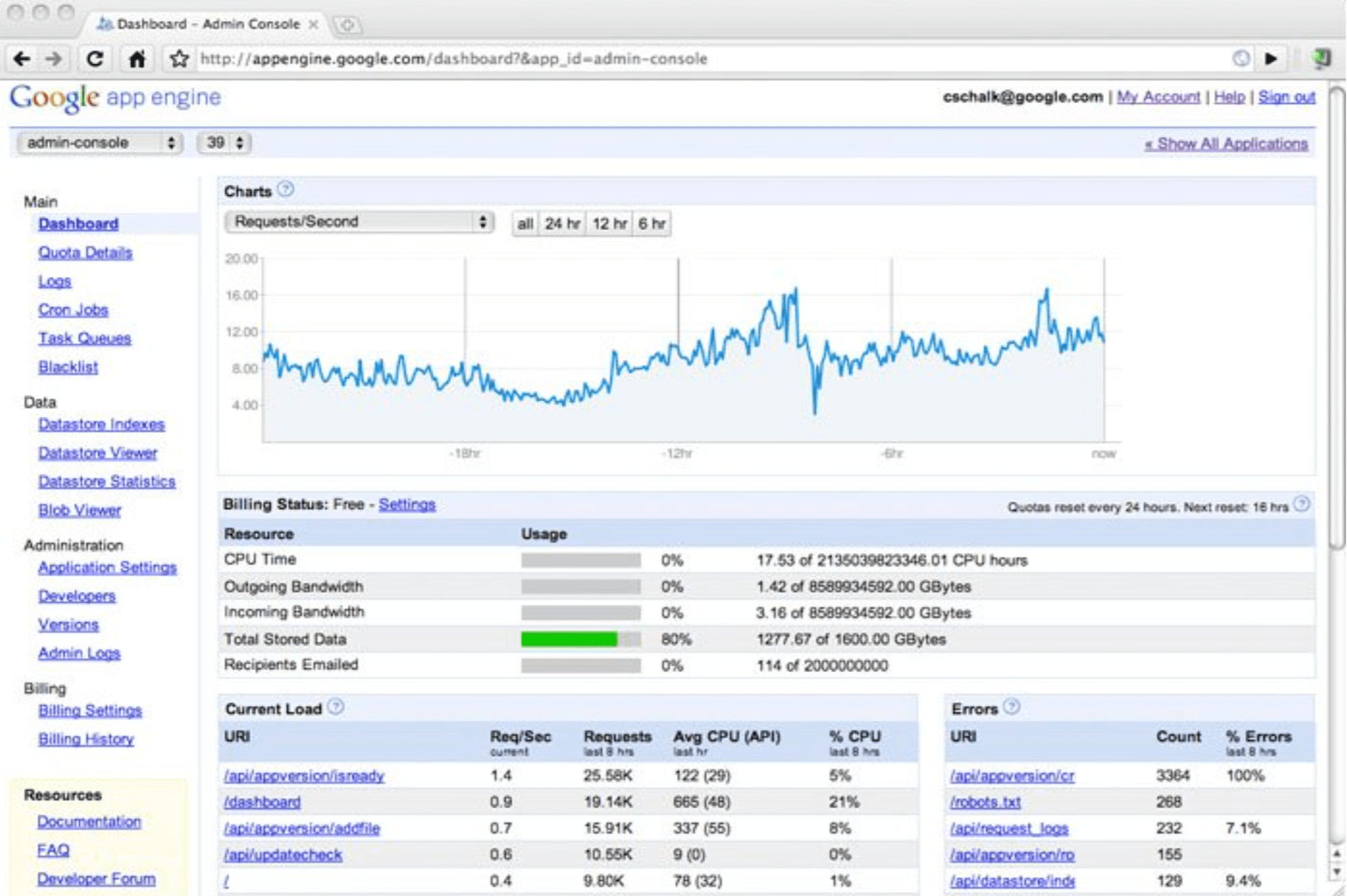This screenshot has width=1347, height=896.
Task: Click the Outgoing Bandwidth usage bar
Action: click(581, 587)
